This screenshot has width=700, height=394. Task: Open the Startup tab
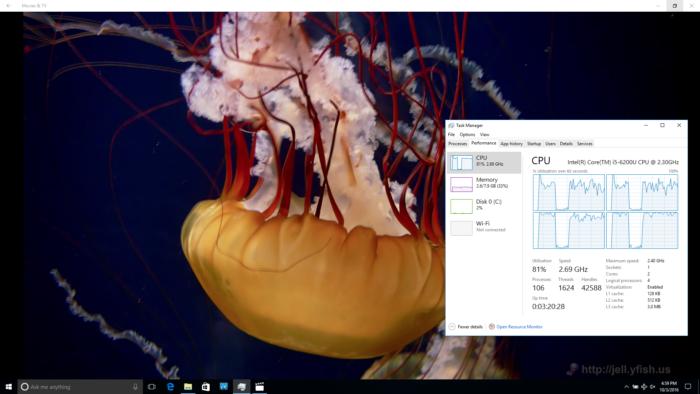(533, 144)
